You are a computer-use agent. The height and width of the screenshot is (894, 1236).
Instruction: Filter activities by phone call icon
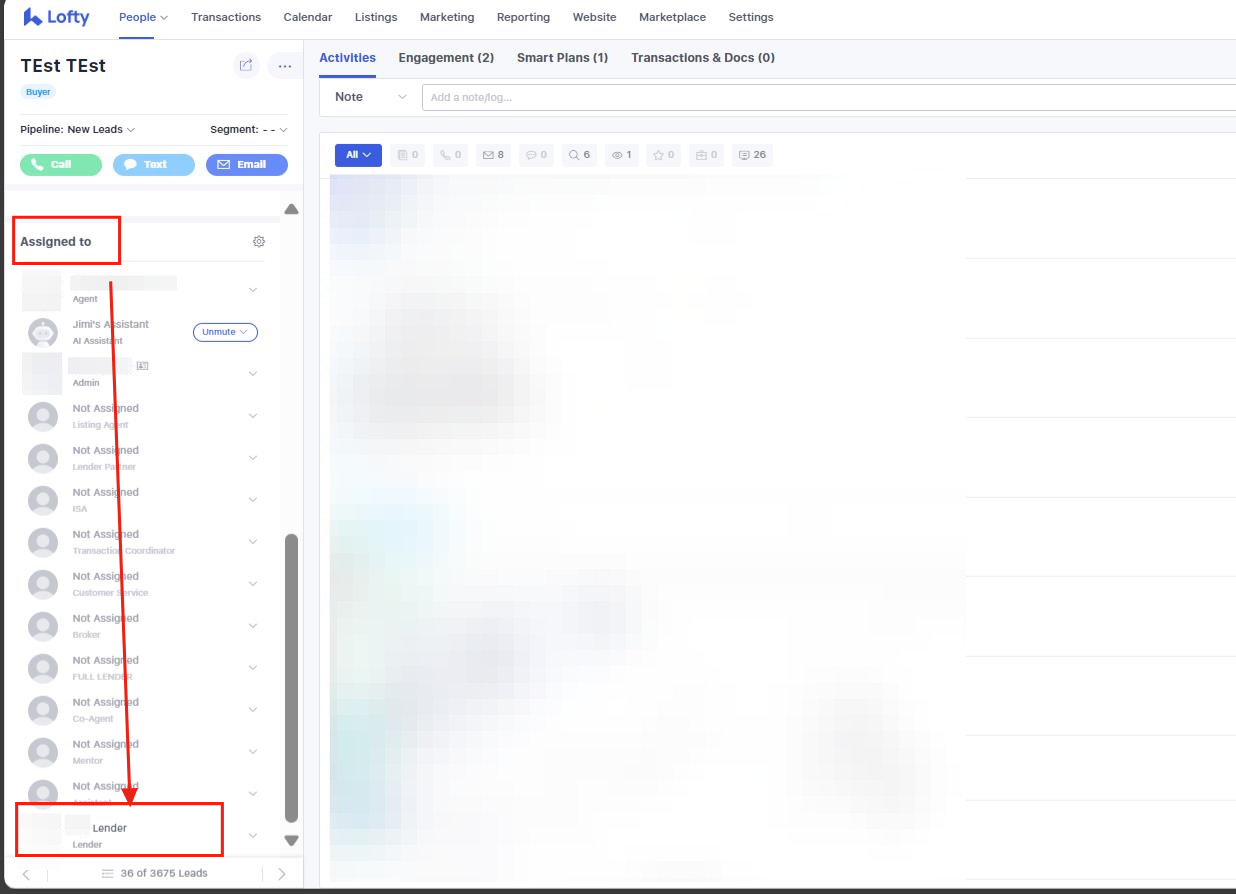[450, 155]
